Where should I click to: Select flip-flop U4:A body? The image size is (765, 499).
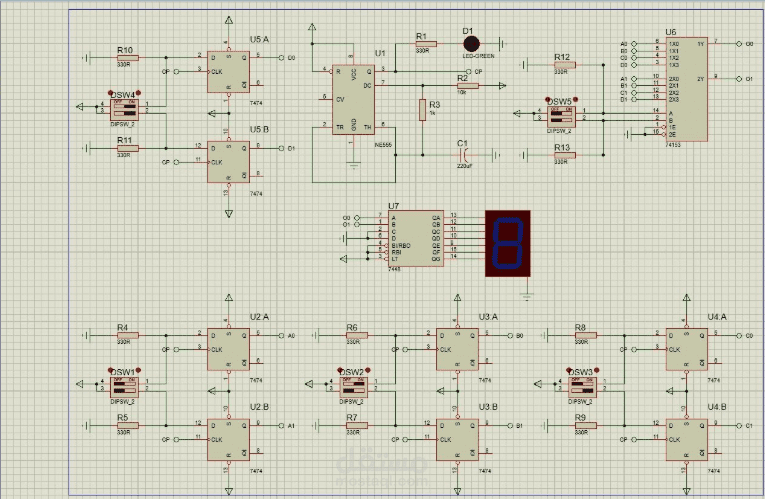687,349
